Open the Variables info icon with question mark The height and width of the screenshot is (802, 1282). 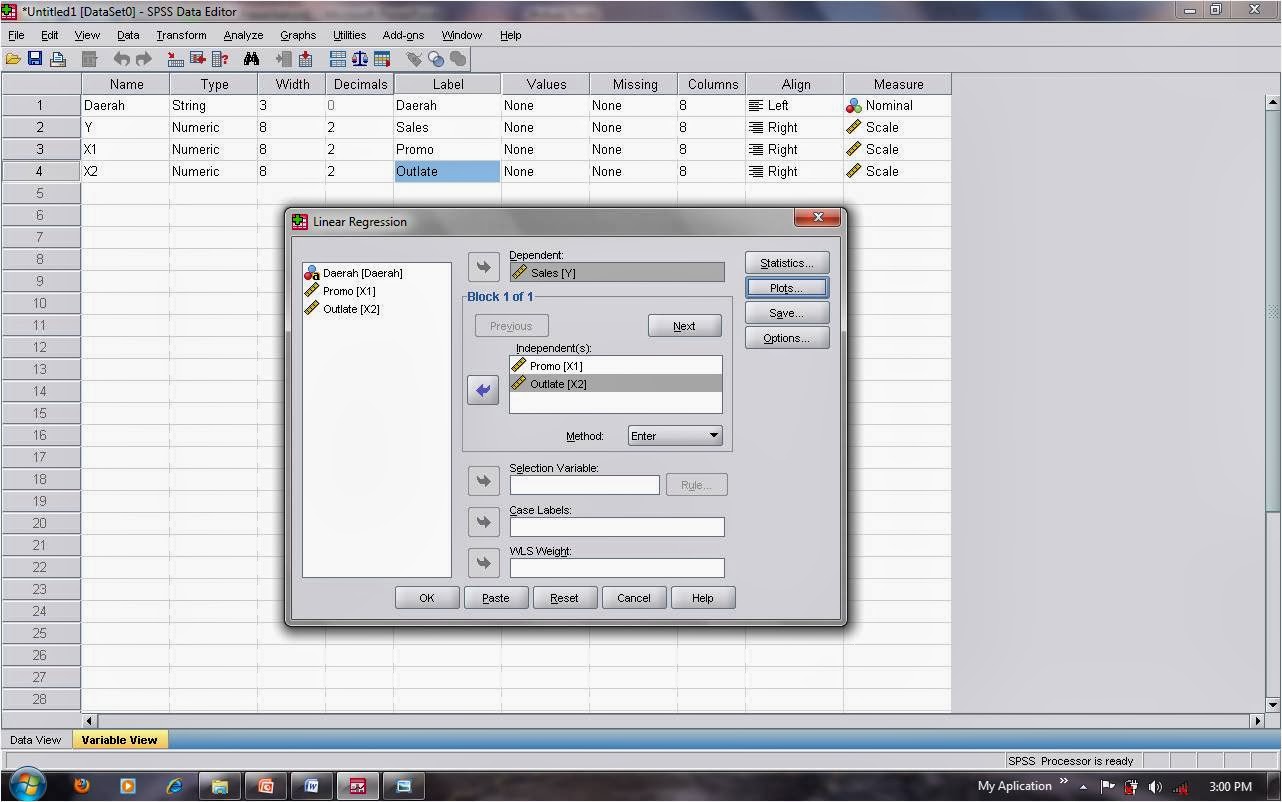[x=220, y=59]
